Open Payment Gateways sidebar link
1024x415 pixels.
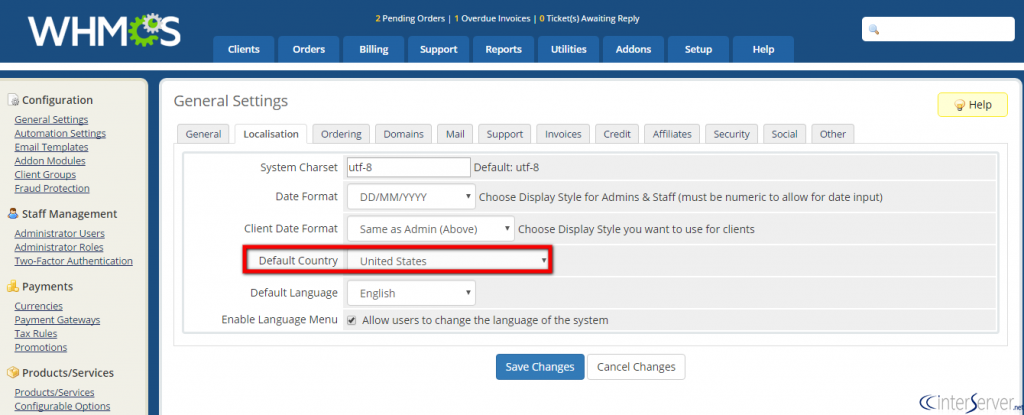[57, 320]
